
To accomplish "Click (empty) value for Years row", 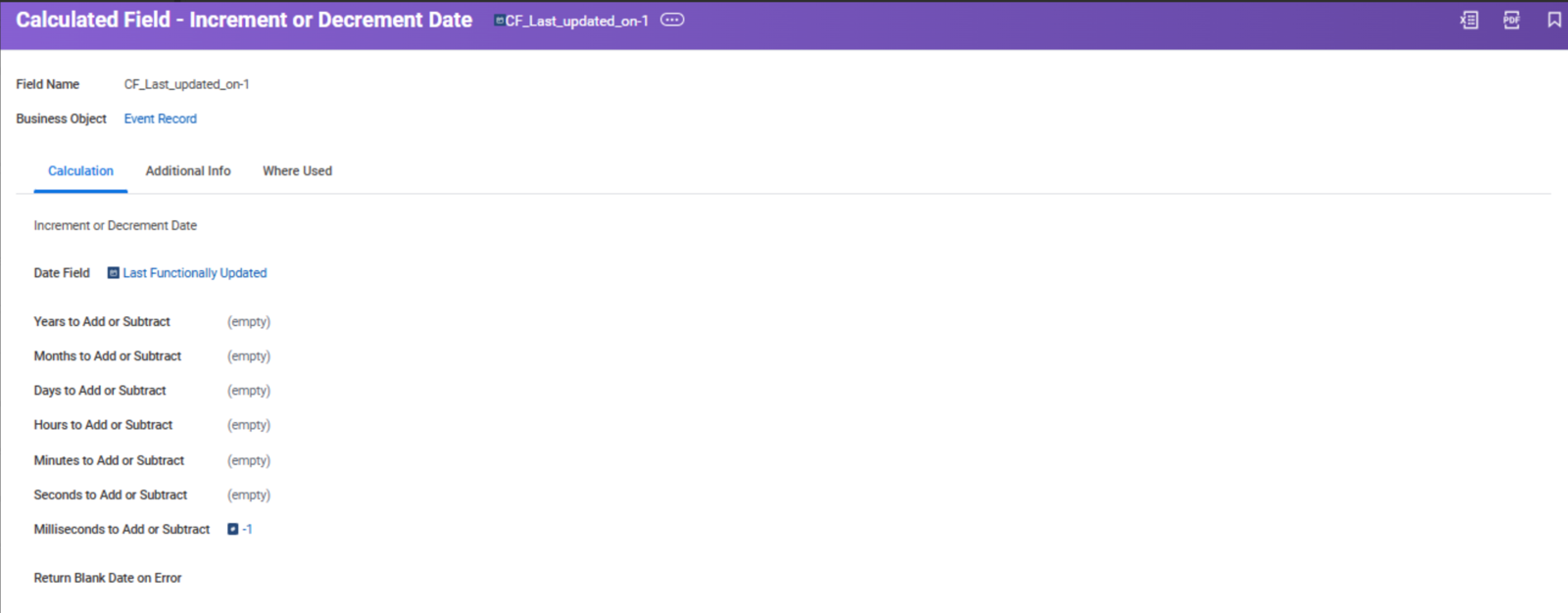I will (x=249, y=321).
